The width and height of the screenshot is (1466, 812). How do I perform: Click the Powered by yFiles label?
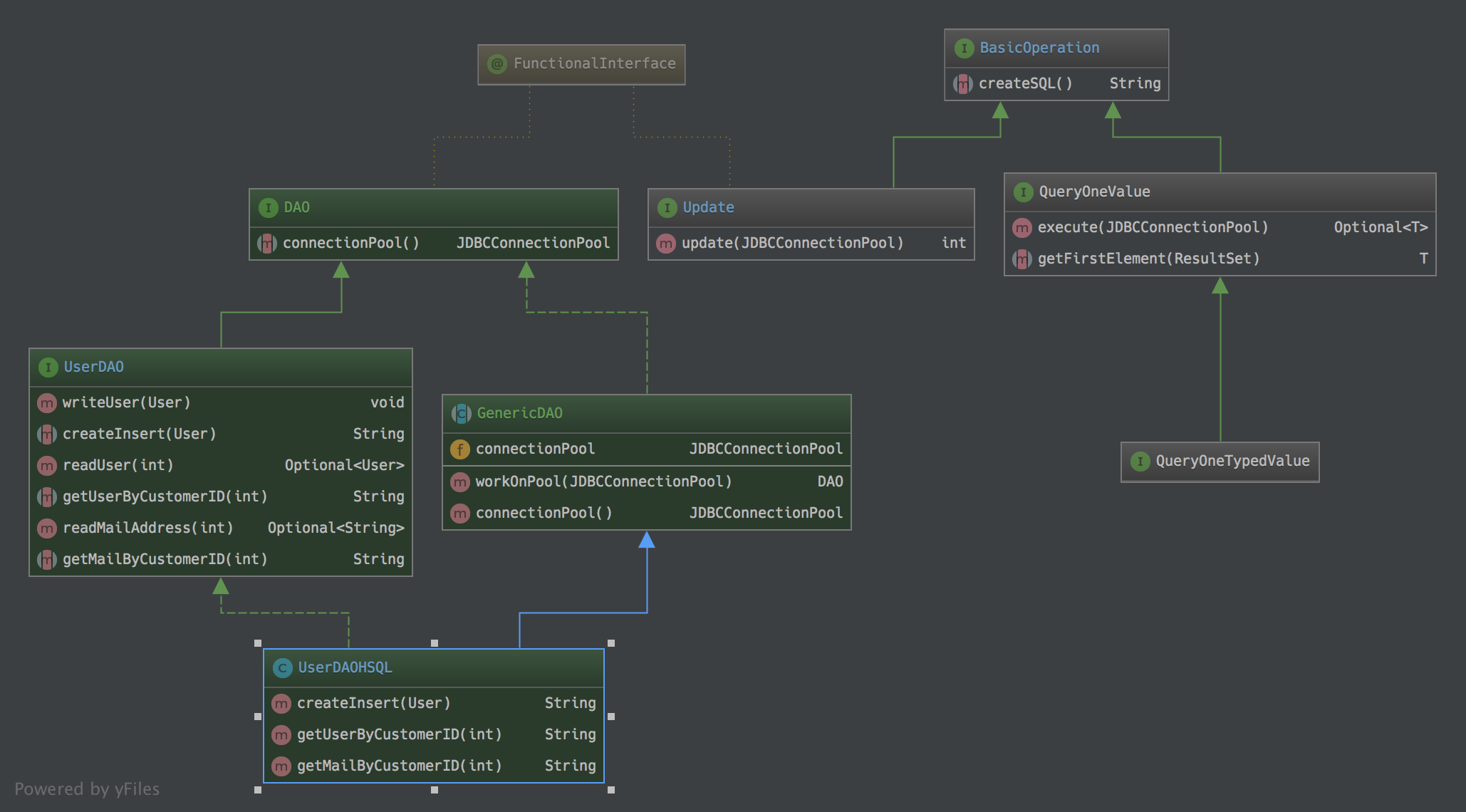(87, 789)
